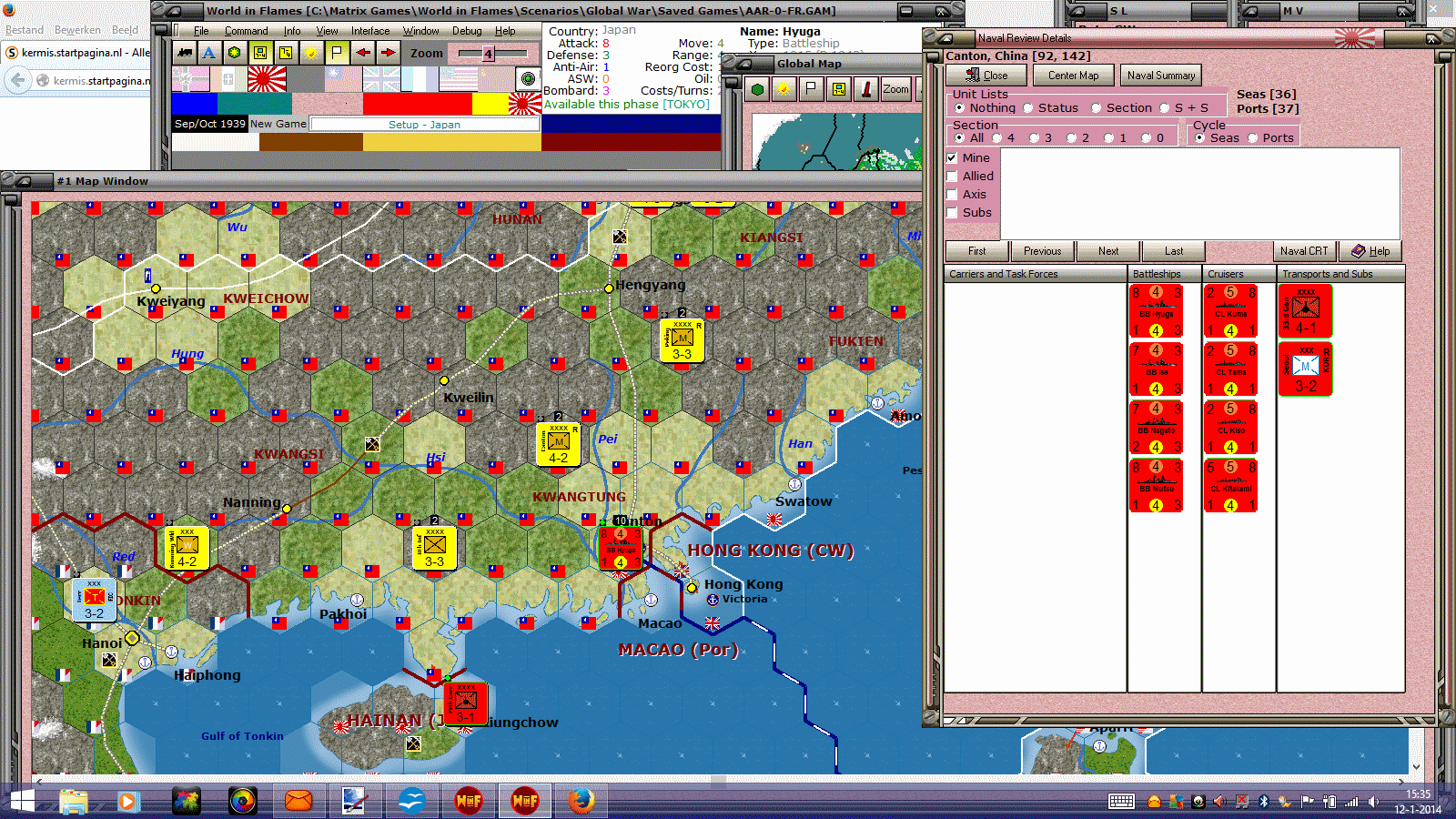Open Firefox from the taskbar
This screenshot has width=1456, height=819.
581,801
